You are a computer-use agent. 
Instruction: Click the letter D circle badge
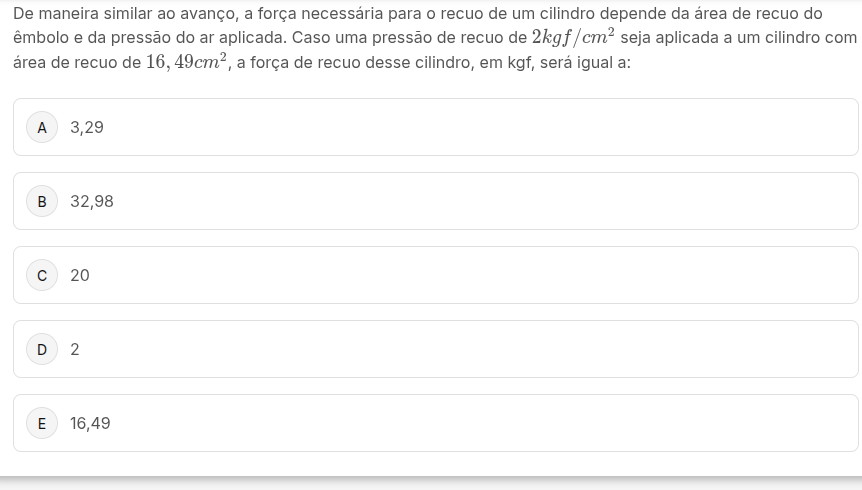(42, 350)
